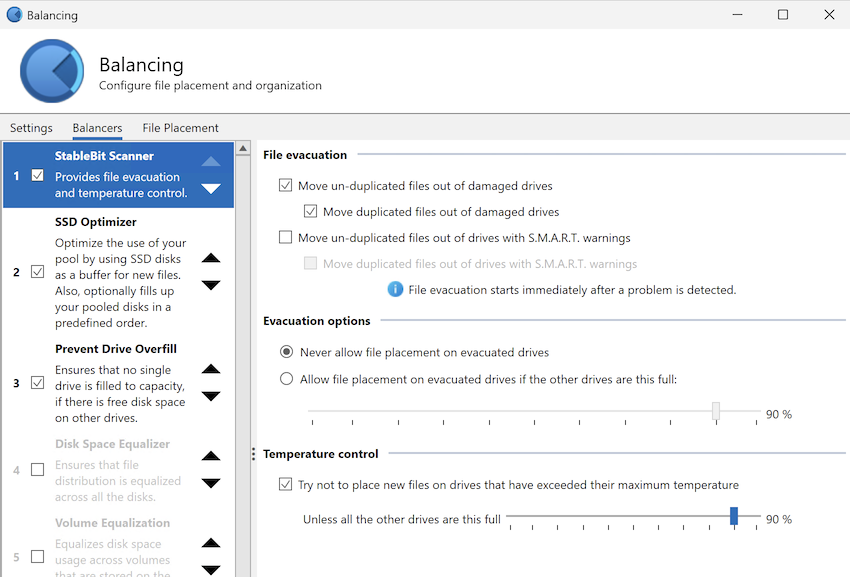
Task: Click the temperature control fullness slider thumb
Action: click(734, 516)
